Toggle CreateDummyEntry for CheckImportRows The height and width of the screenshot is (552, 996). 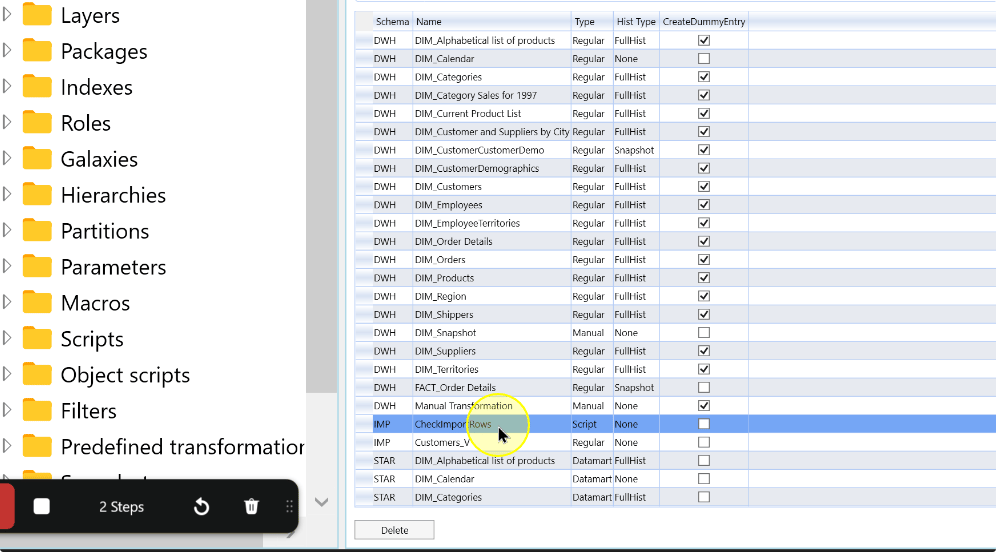704,424
